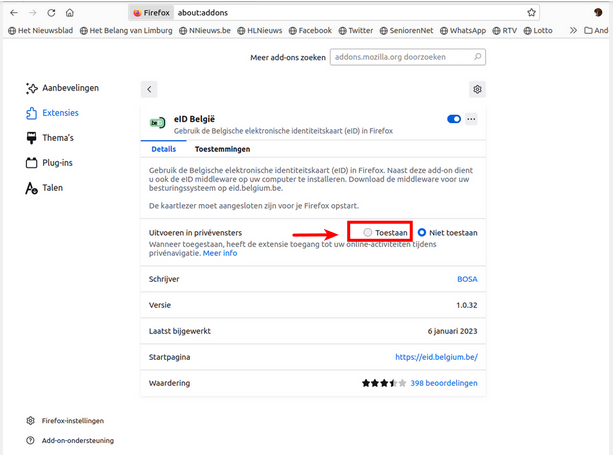Open the three-dot more options menu for eID België
This screenshot has width=613, height=455.
(471, 119)
